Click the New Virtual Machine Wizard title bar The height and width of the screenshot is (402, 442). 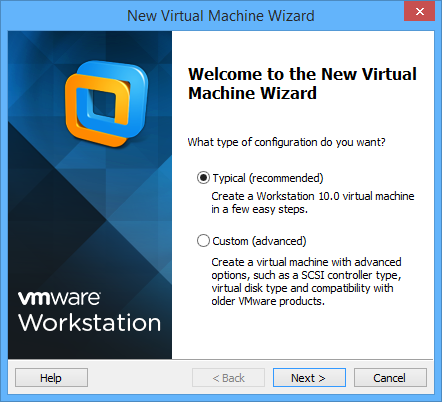[221, 16]
